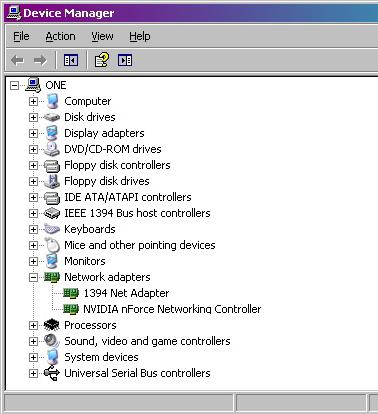This screenshot has height=414, width=378.
Task: Select the Display adapters label
Action: click(104, 133)
